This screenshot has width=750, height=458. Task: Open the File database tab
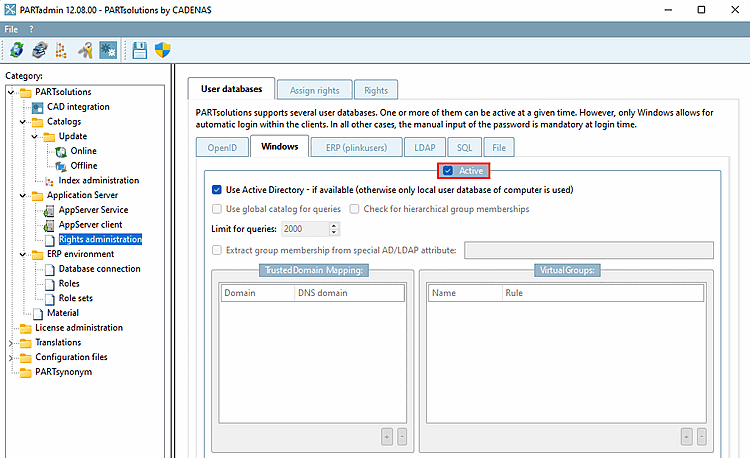(499, 148)
